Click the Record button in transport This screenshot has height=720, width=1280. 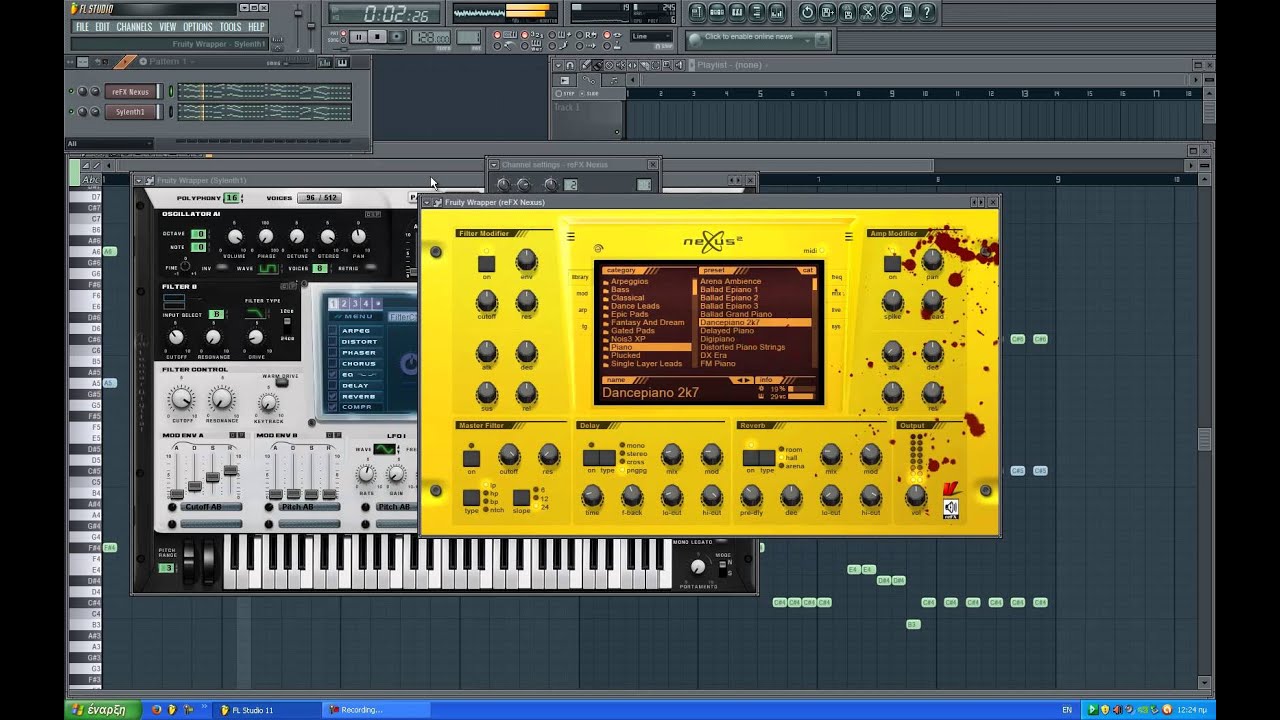tap(397, 37)
